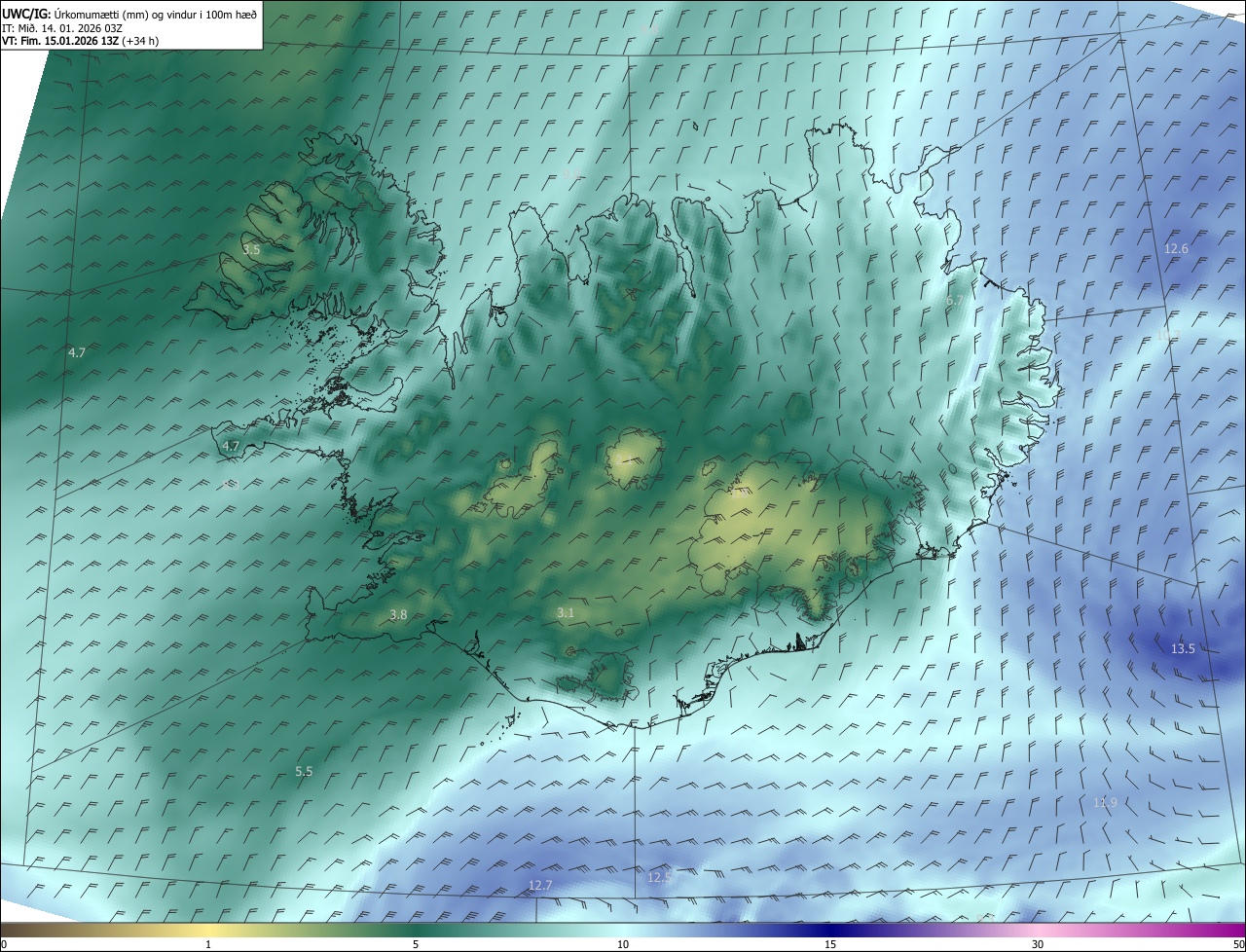1246x952 pixels.
Task: Click the 3.5 value over the Westfjords
Action: (251, 250)
